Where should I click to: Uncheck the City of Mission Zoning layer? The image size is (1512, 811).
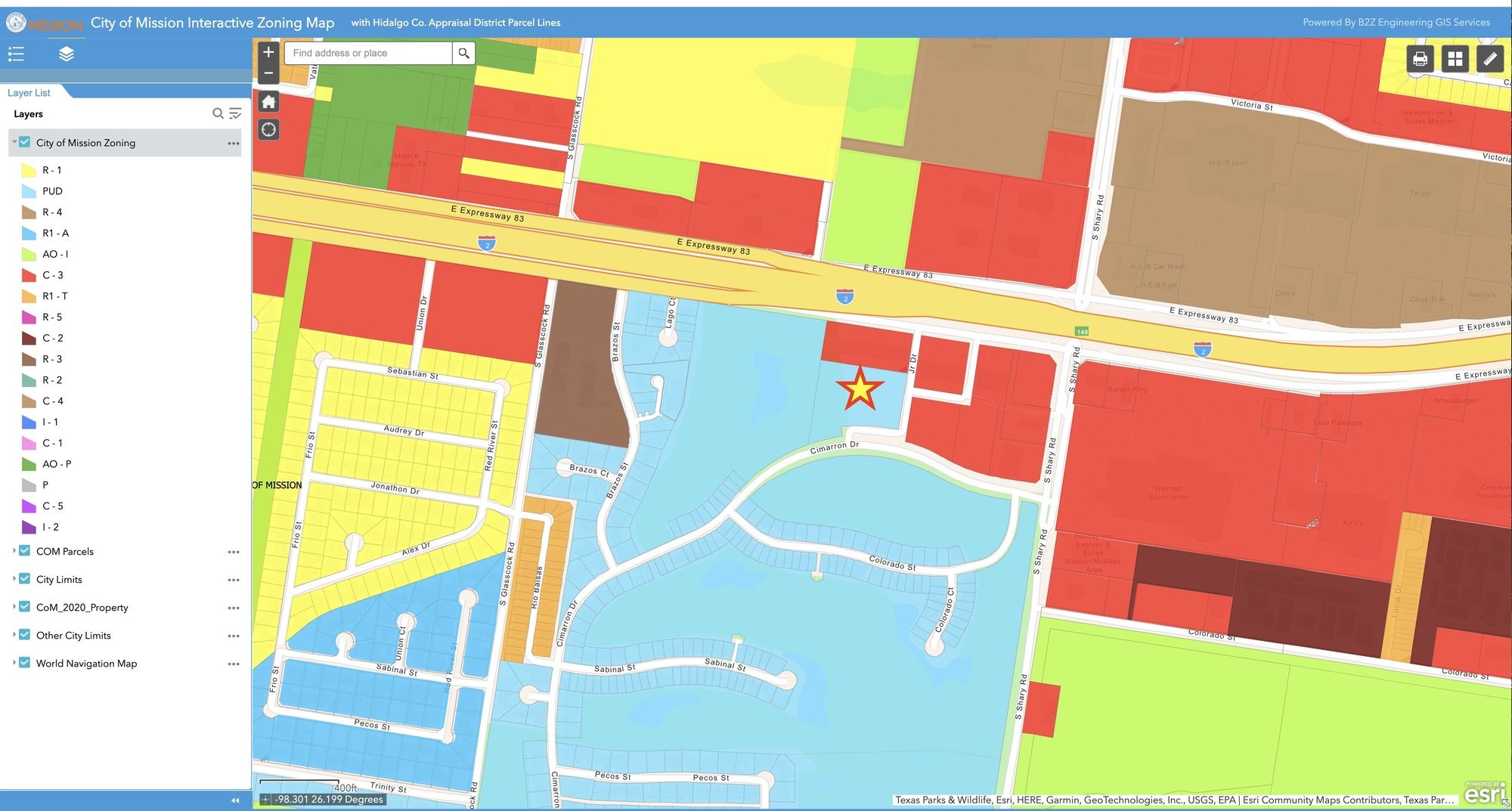tap(25, 142)
